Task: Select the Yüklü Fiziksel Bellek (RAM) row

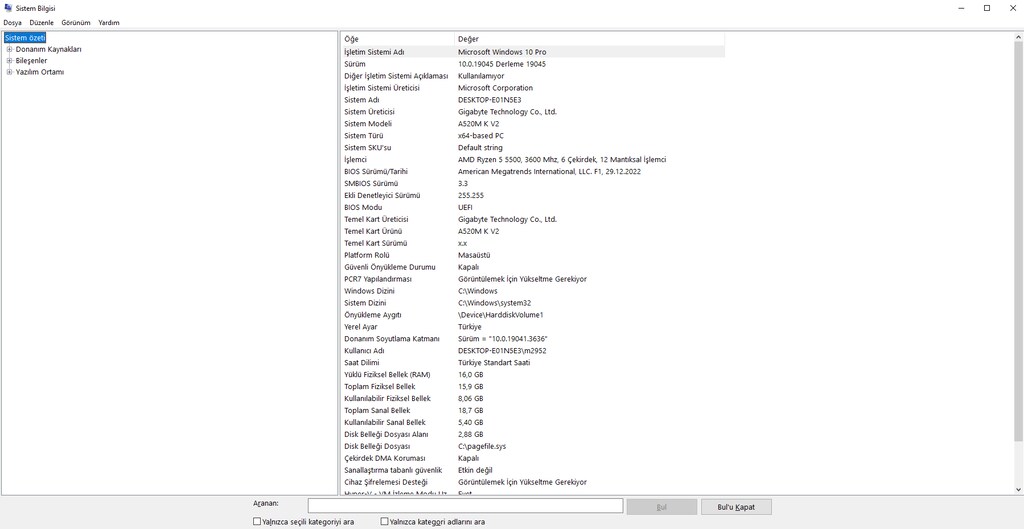Action: 532,375
